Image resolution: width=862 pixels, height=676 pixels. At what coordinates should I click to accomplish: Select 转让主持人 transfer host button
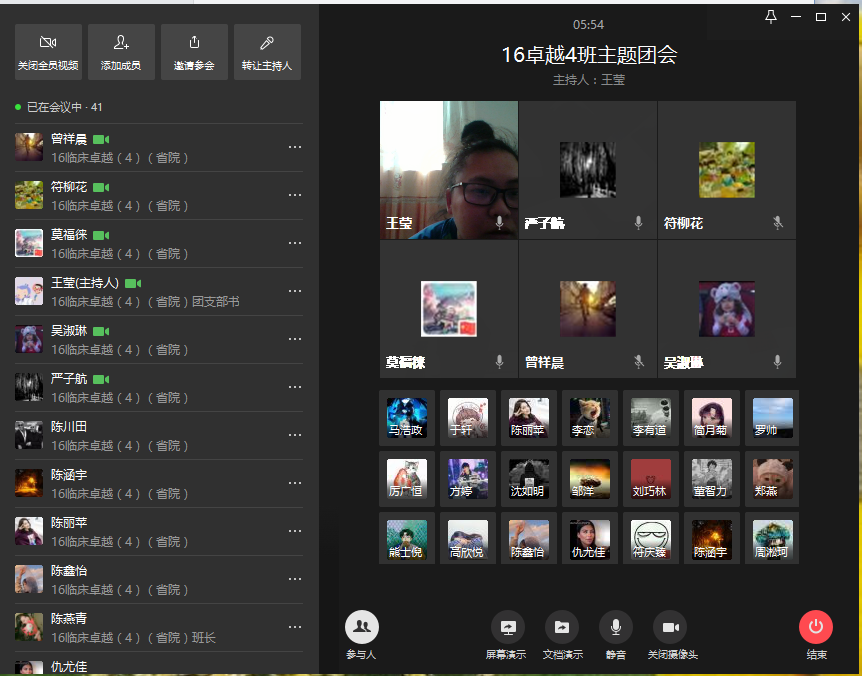[267, 52]
